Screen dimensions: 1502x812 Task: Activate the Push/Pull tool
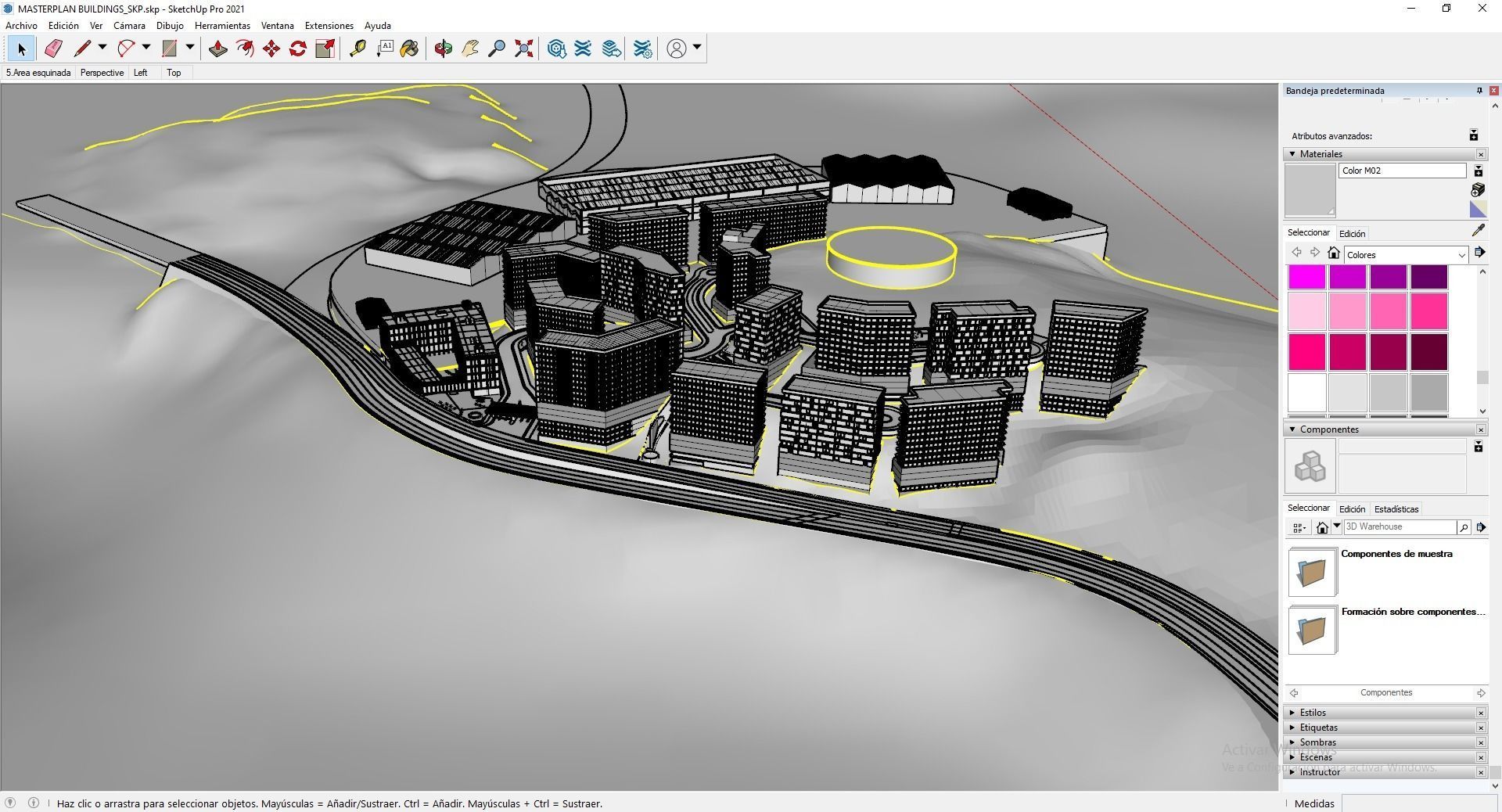(x=218, y=49)
